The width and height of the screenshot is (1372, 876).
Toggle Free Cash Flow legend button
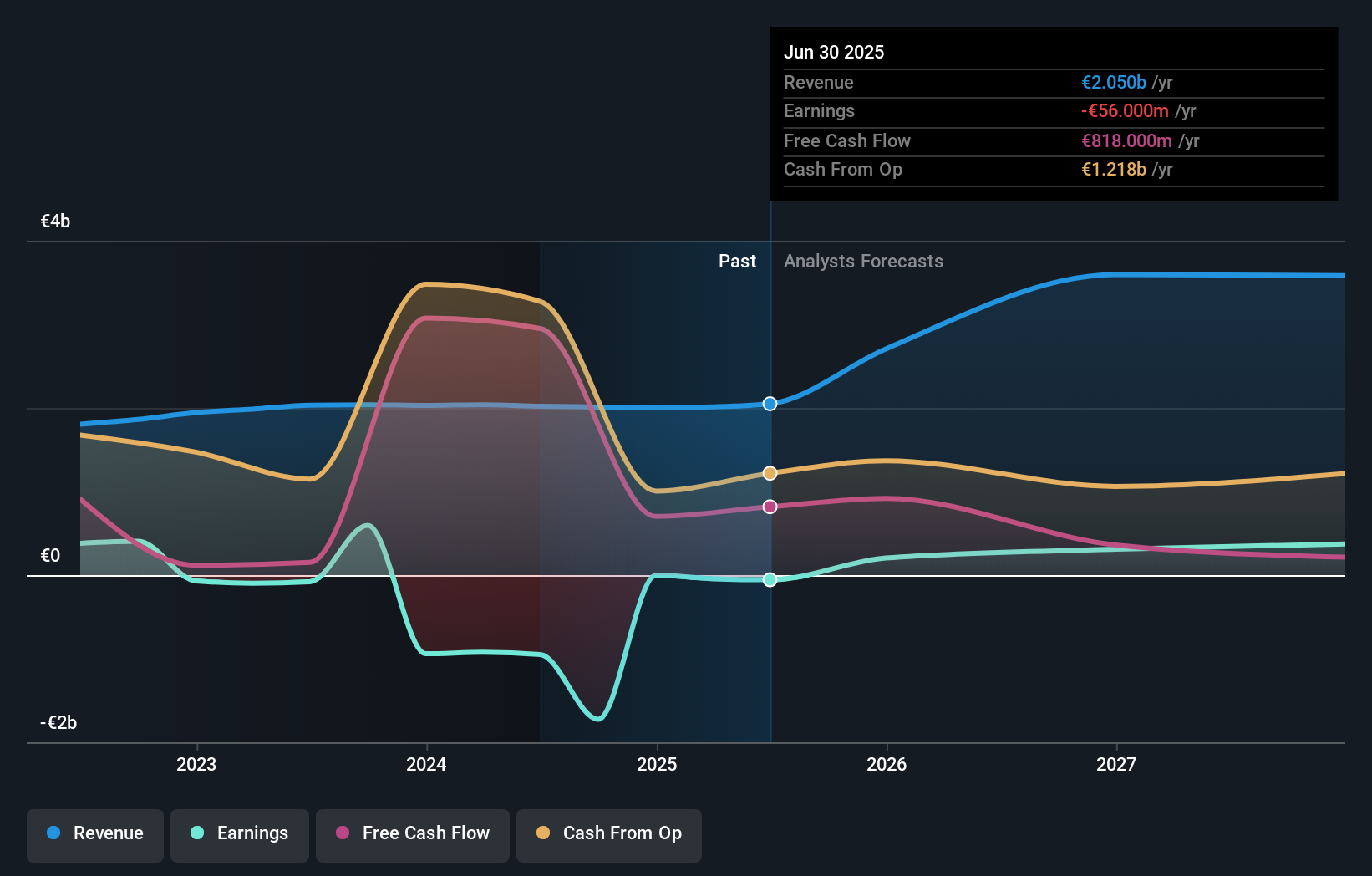click(413, 835)
